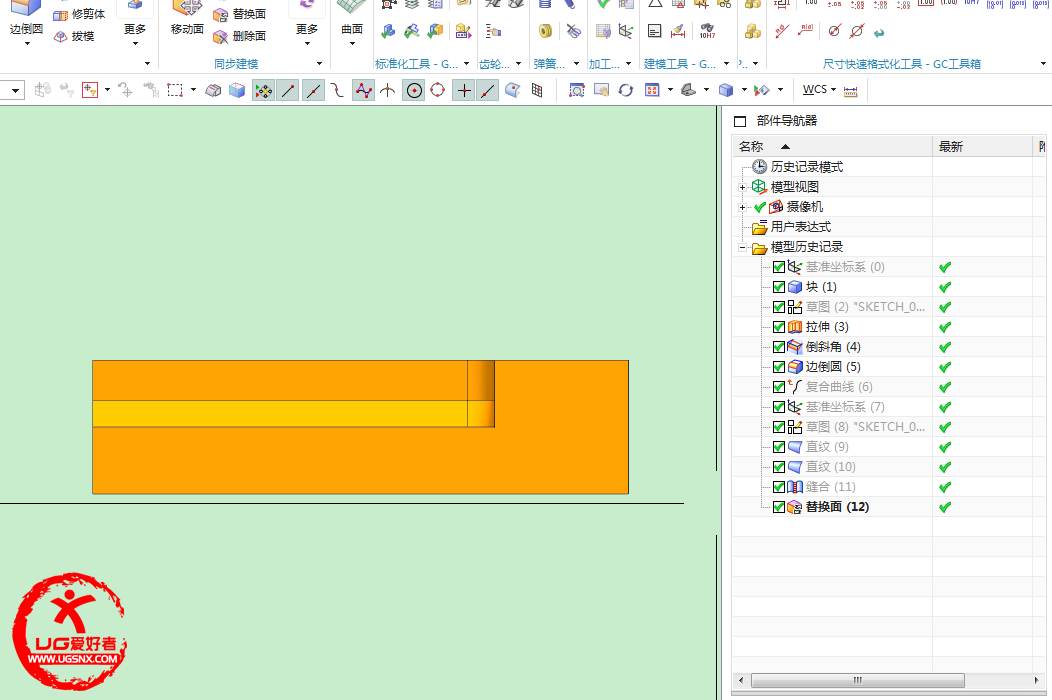Image resolution: width=1052 pixels, height=700 pixels.
Task: Click the diameter dimension symbol icon
Action: point(834,31)
